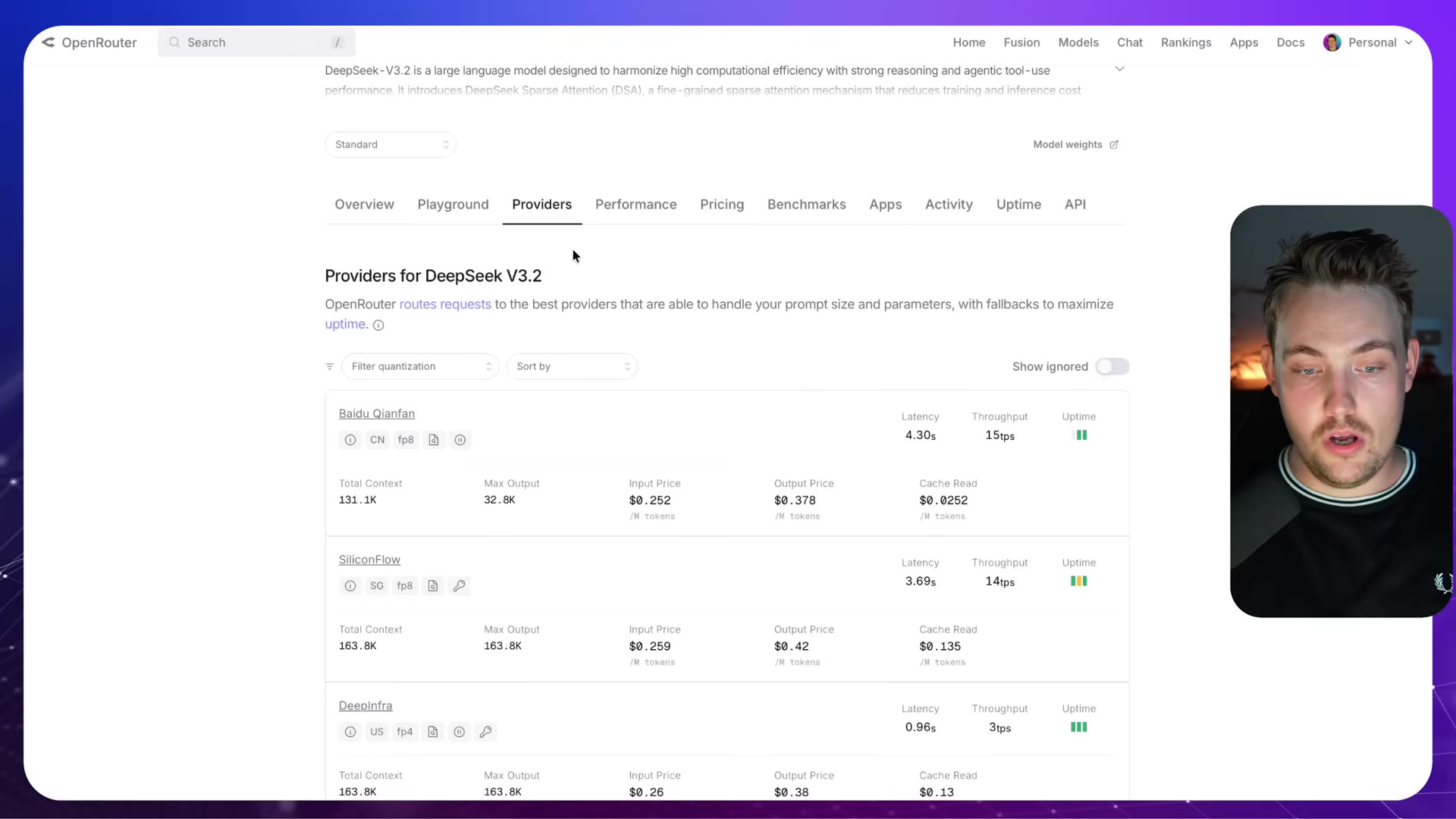Click the key icon in the SiliconFlow row
Viewport: 1456px width, 819px height.
pyautogui.click(x=460, y=586)
